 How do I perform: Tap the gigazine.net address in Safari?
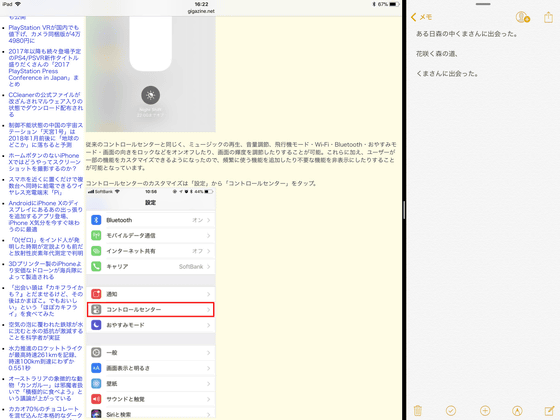coord(201,11)
